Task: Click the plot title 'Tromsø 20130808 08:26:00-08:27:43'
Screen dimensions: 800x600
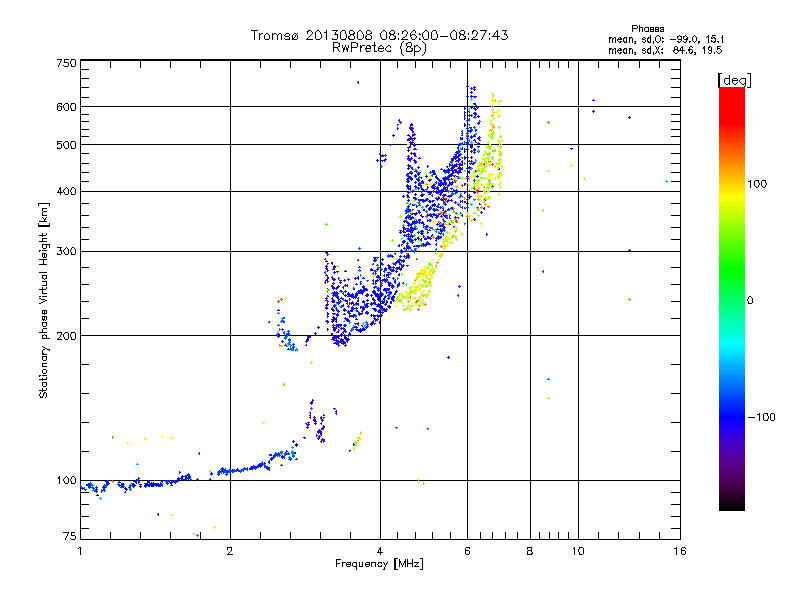Action: click(379, 35)
